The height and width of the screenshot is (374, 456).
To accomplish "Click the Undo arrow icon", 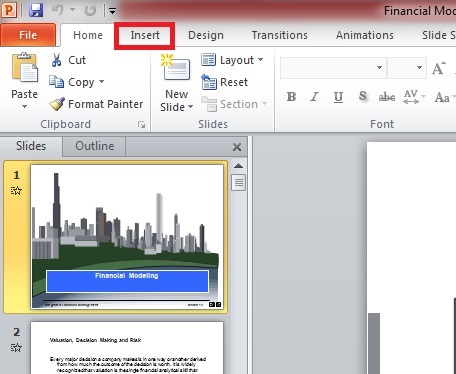I will pos(58,10).
